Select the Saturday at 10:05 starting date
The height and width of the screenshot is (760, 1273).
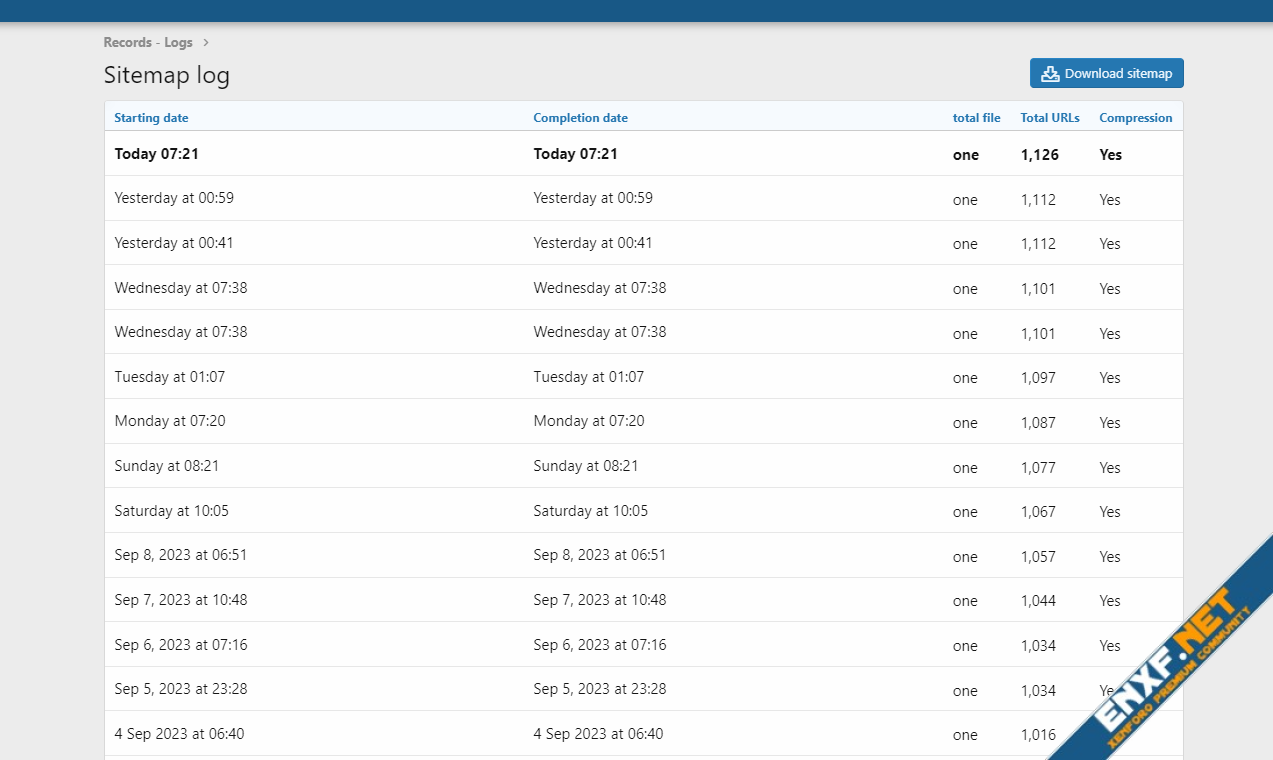point(171,511)
